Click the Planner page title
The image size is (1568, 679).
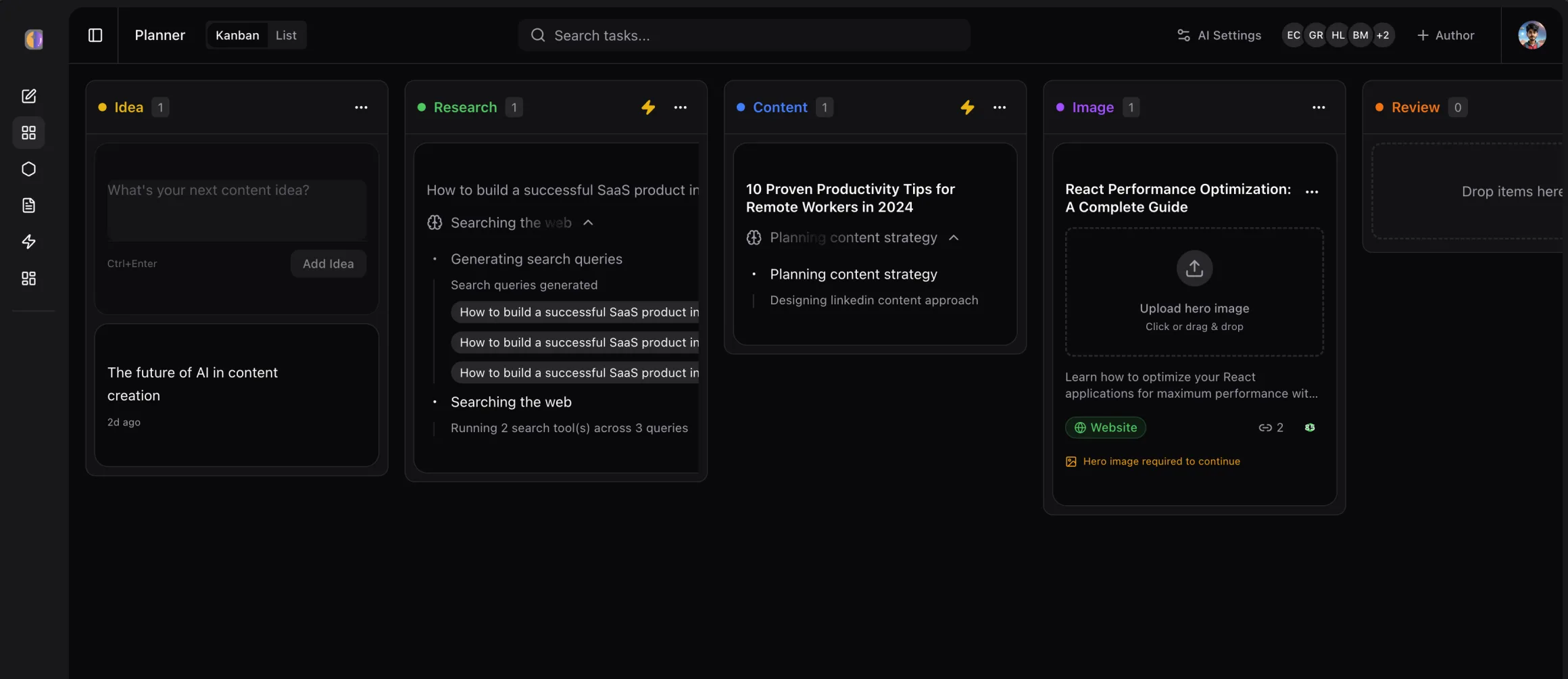click(160, 35)
